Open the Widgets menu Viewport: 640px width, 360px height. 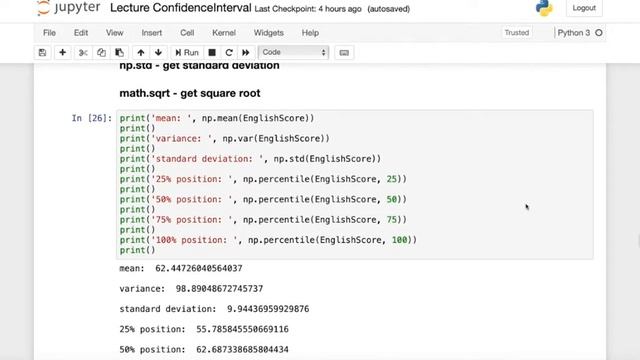(269, 33)
